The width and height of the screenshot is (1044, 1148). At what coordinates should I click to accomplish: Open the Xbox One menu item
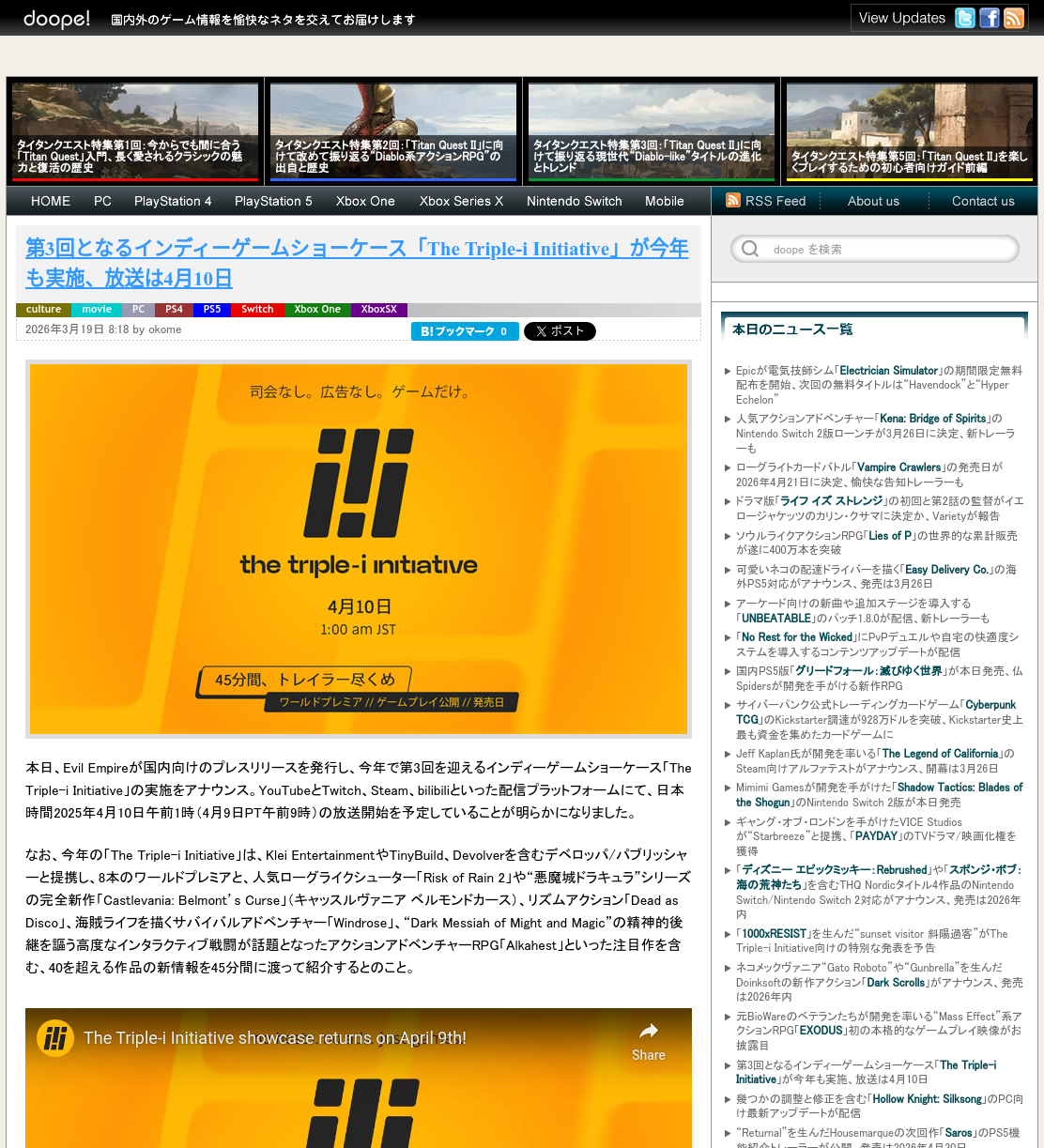365,201
